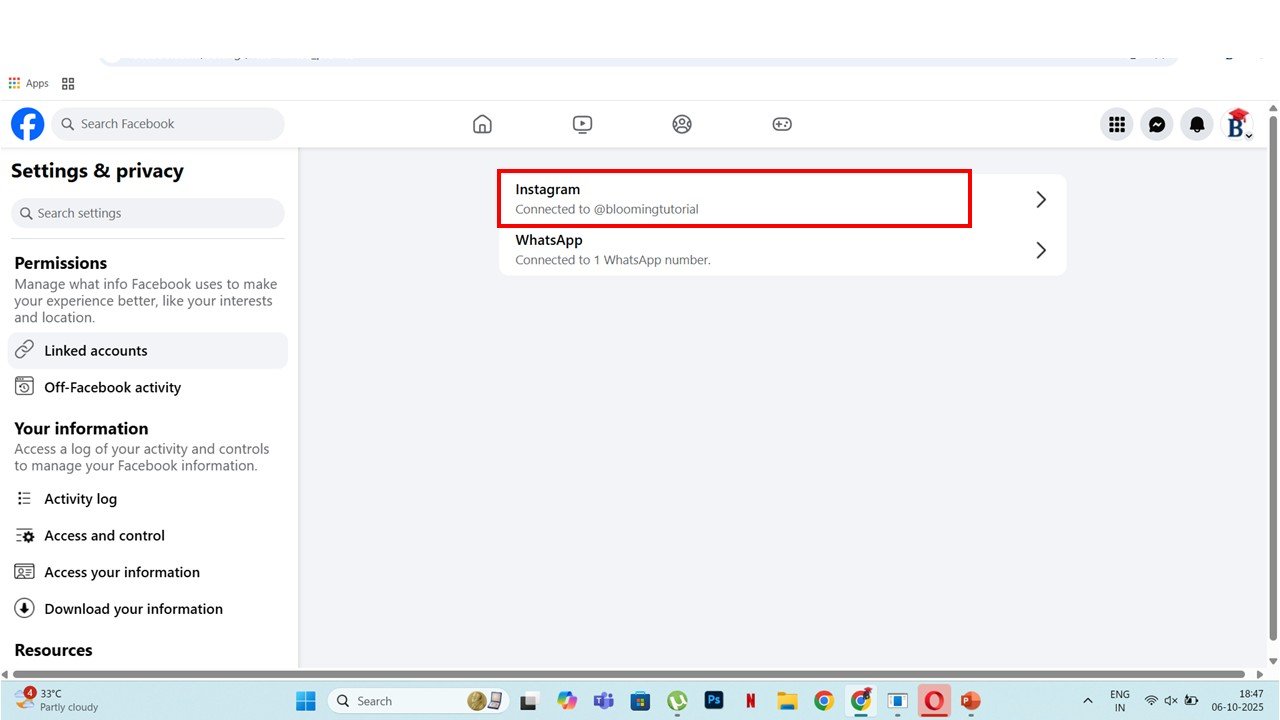Open Activity log settings
The height and width of the screenshot is (720, 1280).
click(80, 499)
